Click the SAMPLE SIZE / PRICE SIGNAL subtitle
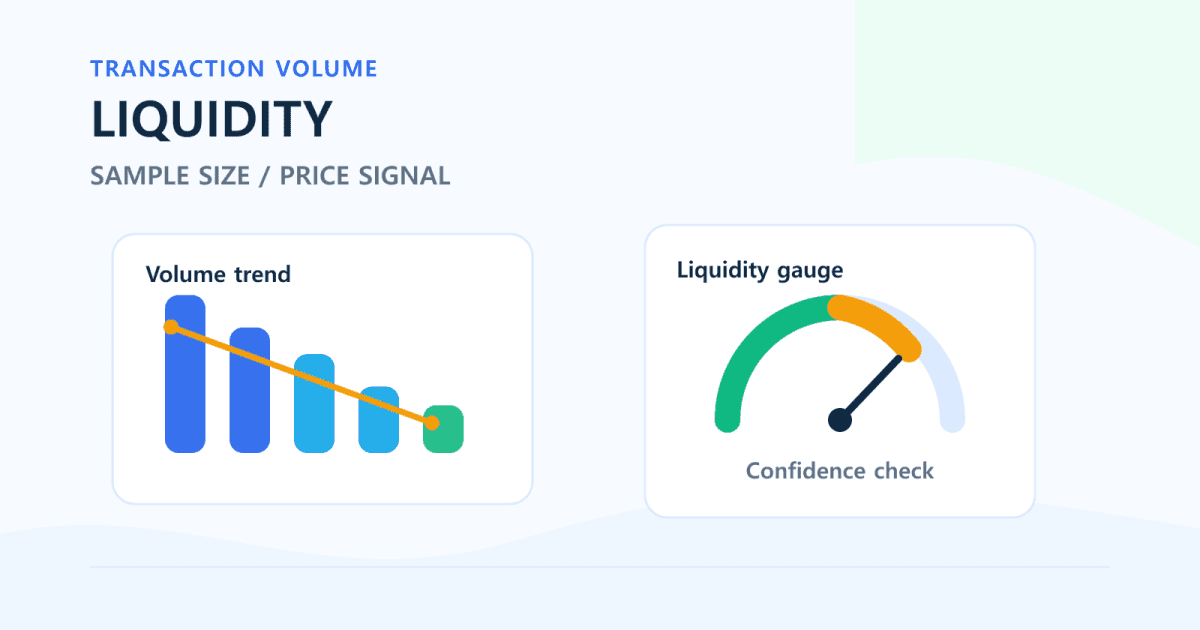This screenshot has height=630, width=1200. click(270, 176)
